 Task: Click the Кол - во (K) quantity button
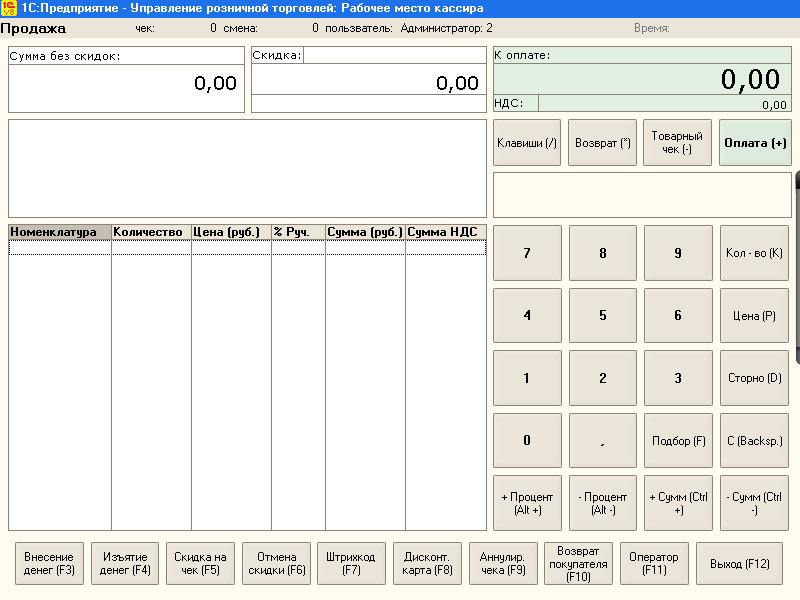755,253
